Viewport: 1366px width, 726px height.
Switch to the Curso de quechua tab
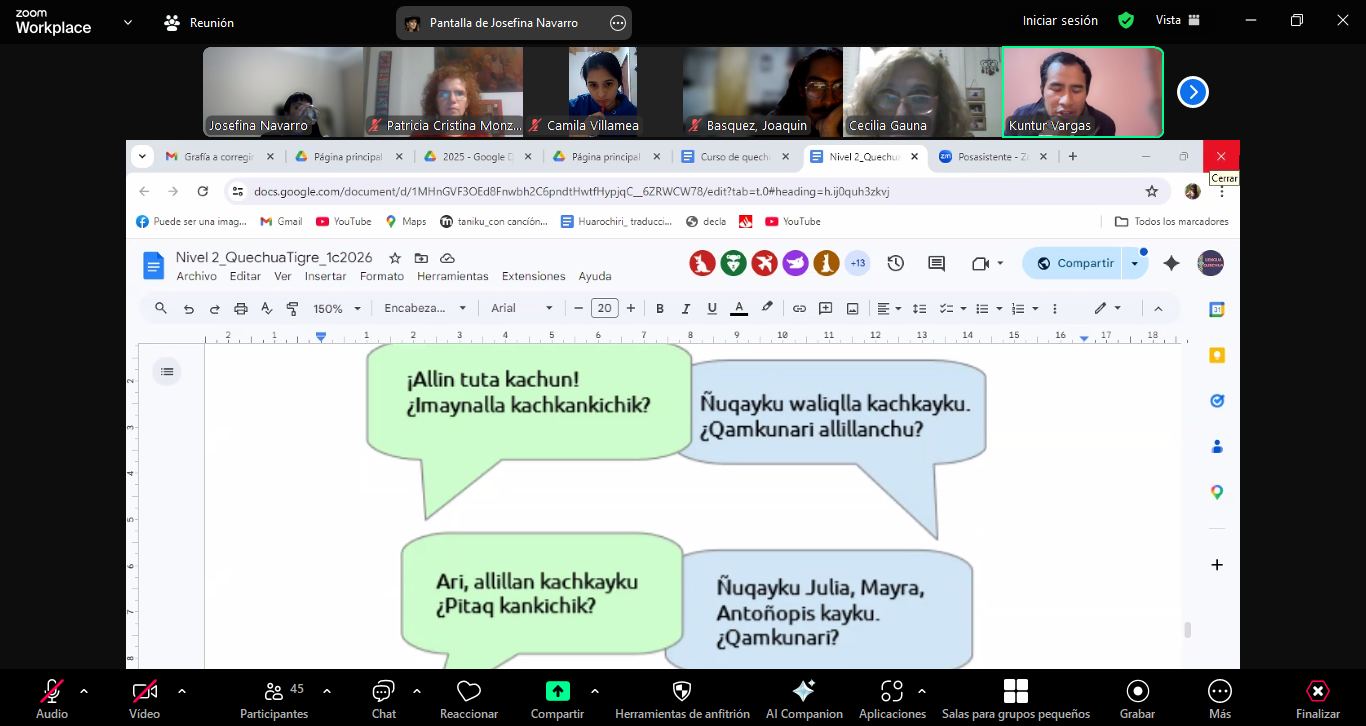(734, 157)
